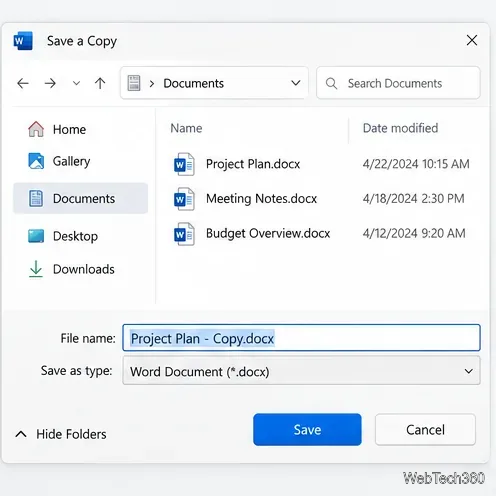The image size is (496, 496).
Task: Click Word icon beside Project Plan.docx
Action: coord(184,164)
